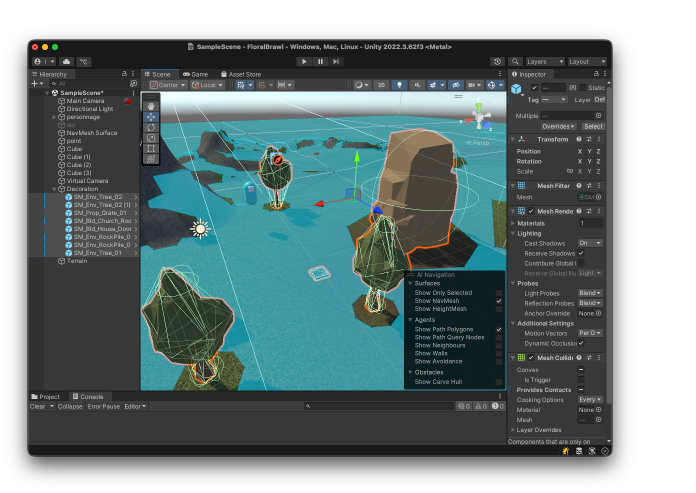Viewport: 696px width, 493px height.
Task: Toggle Receive Shadows checkbox
Action: pyautogui.click(x=581, y=253)
